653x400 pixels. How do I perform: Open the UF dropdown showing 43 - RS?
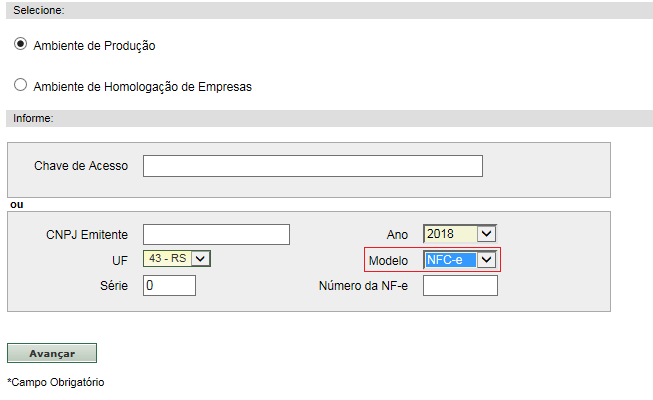pyautogui.click(x=177, y=258)
